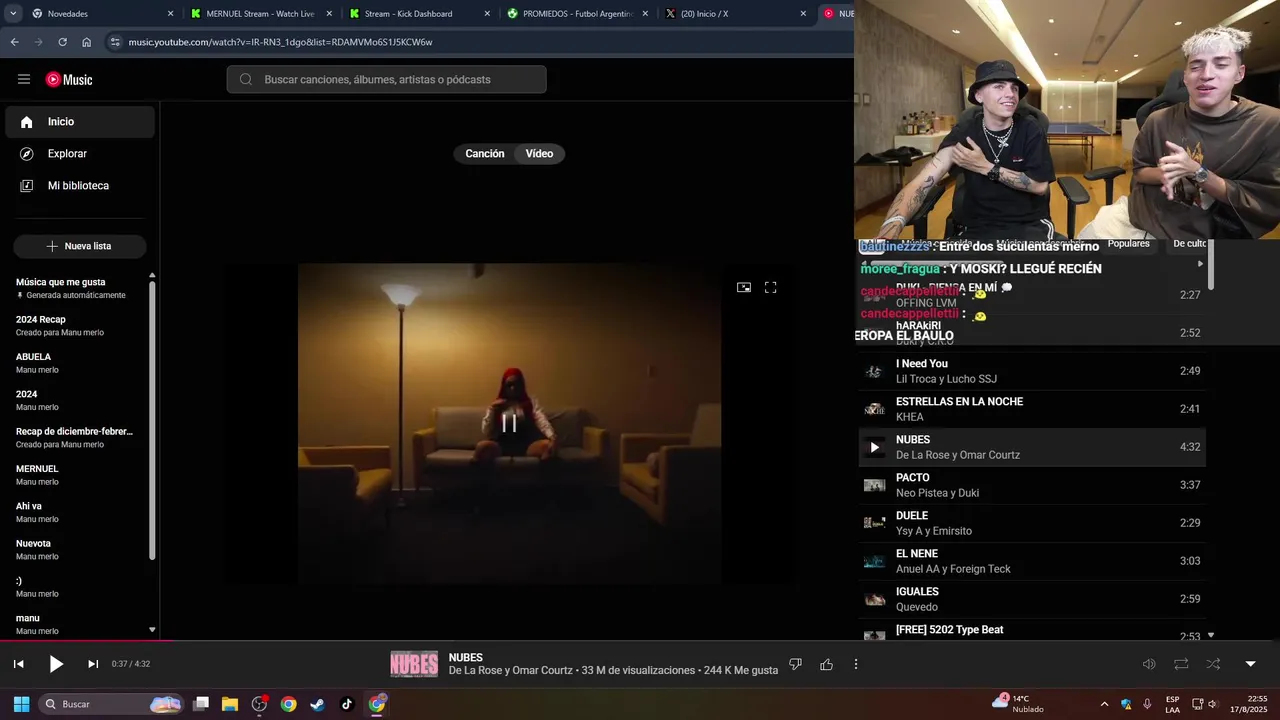Open Recap de diciembre-febrero playlist
1280x720 pixels.
point(75,437)
